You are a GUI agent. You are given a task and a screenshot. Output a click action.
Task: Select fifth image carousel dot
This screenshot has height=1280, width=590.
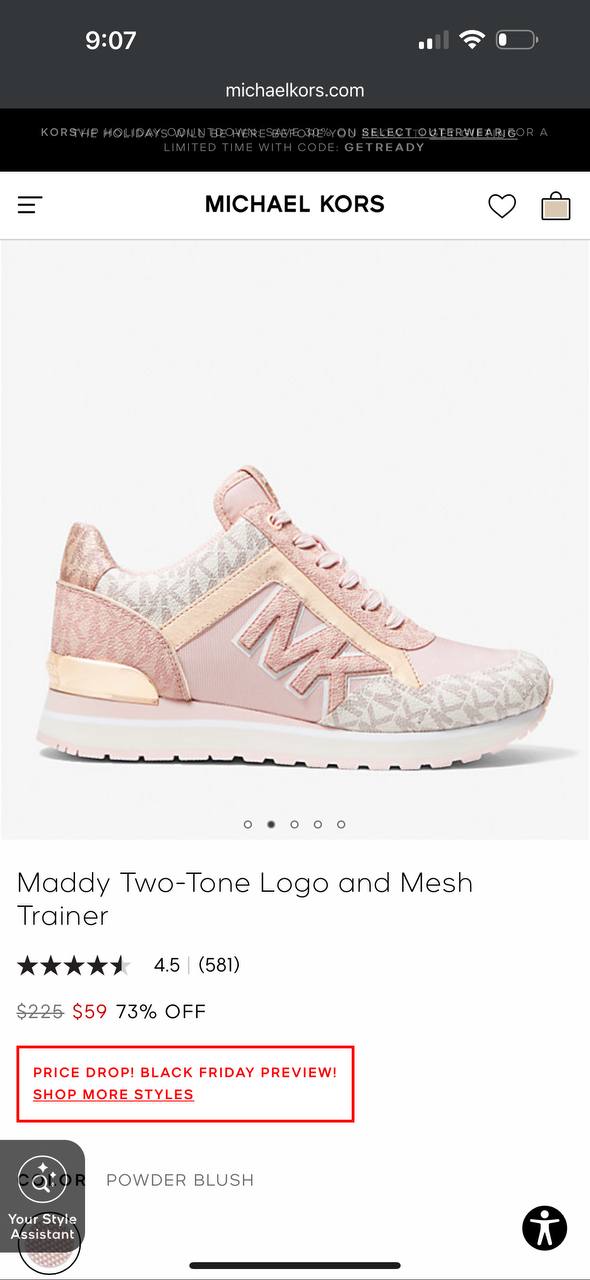point(341,824)
